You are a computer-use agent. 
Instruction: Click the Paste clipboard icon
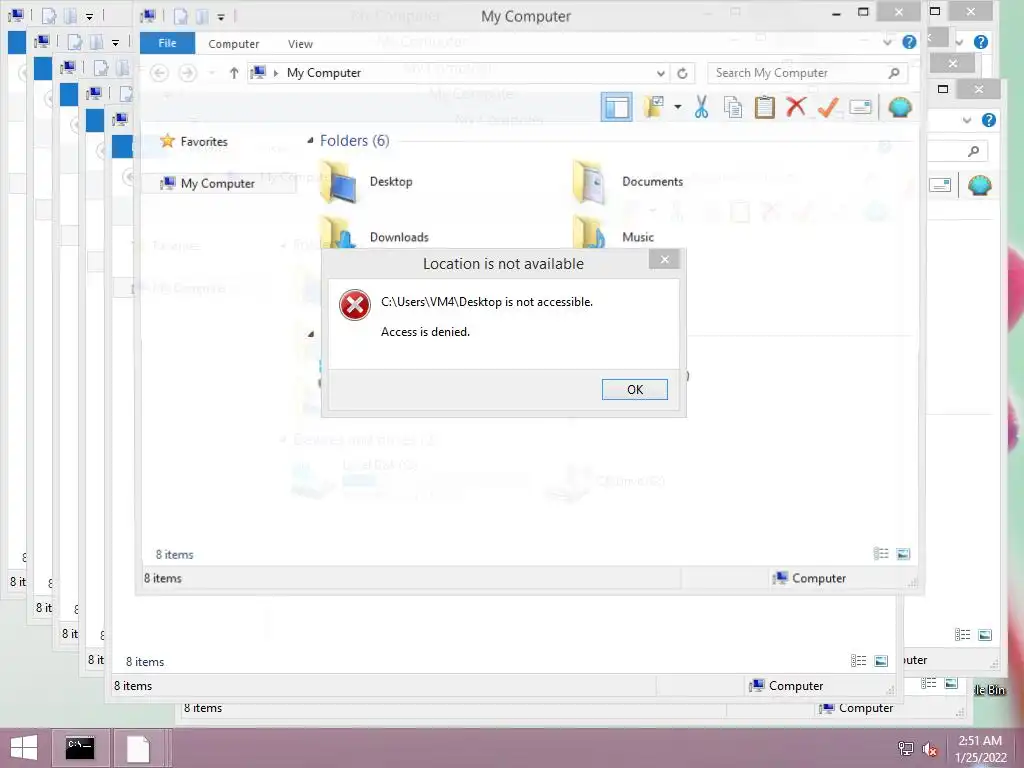764,106
